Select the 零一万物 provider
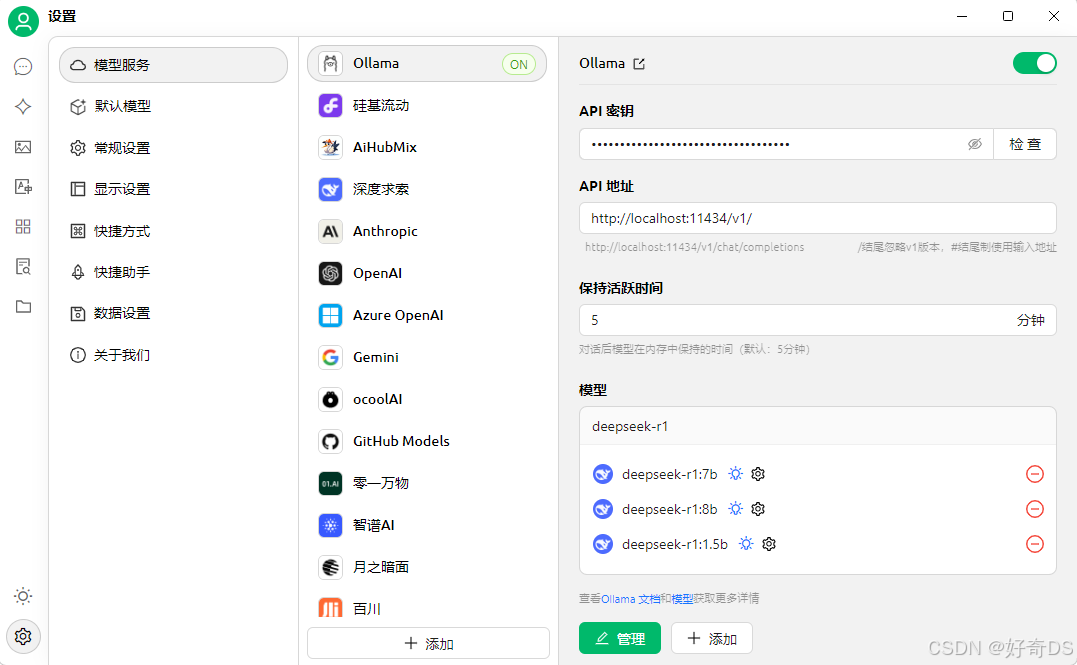This screenshot has width=1077, height=665. 427,483
